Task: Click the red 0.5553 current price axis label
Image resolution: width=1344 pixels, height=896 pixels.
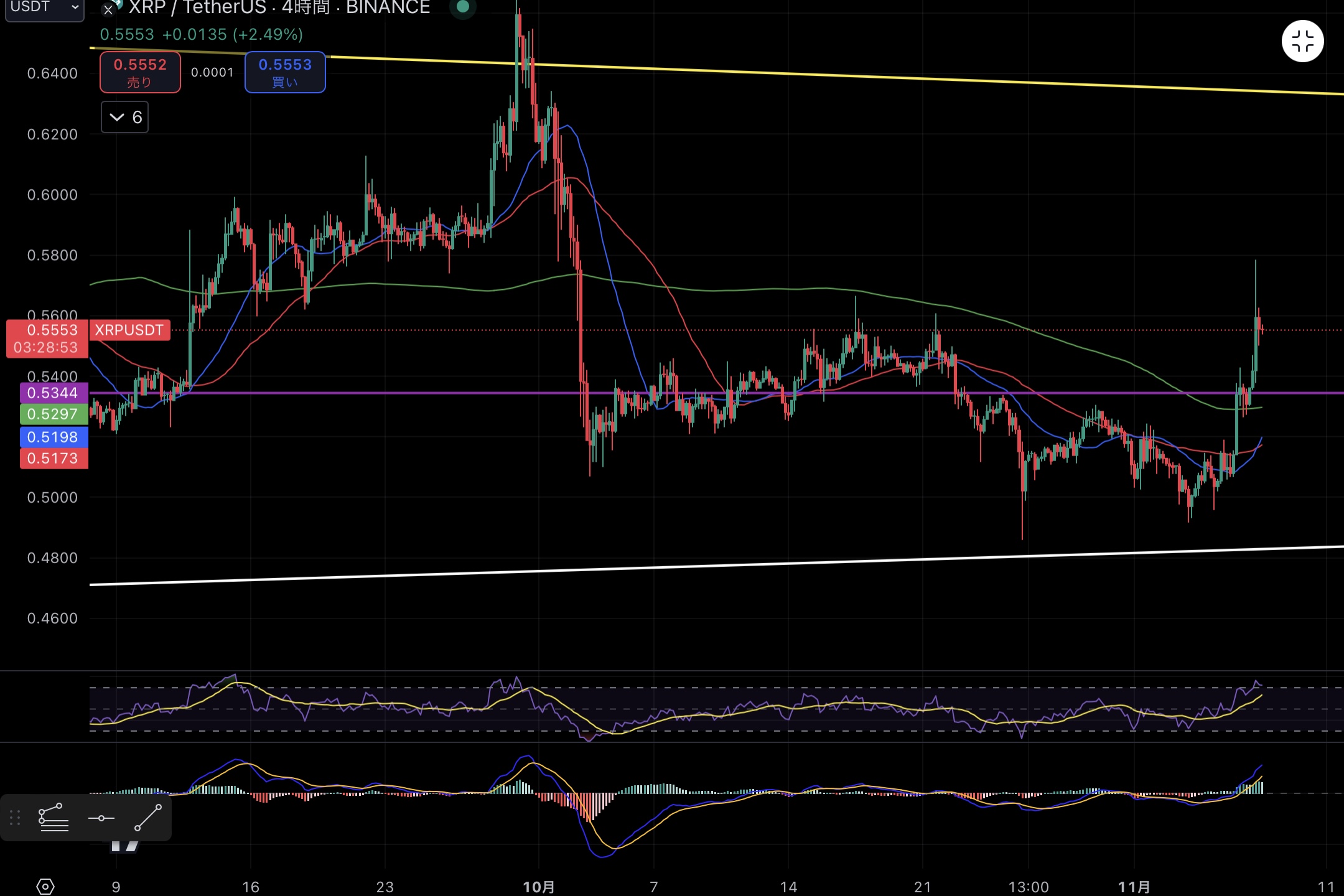Action: click(x=52, y=330)
